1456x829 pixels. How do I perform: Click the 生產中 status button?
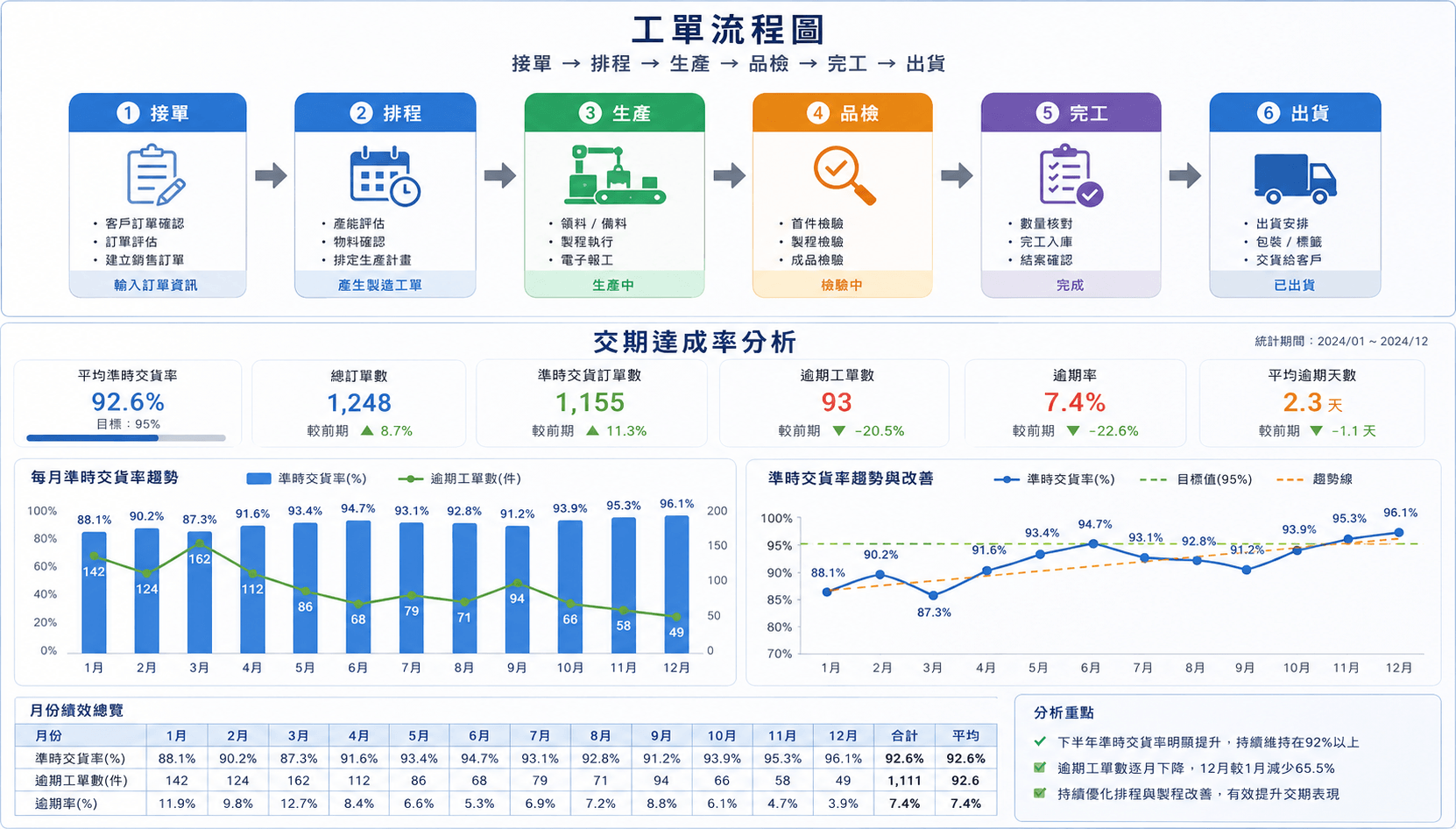[615, 285]
